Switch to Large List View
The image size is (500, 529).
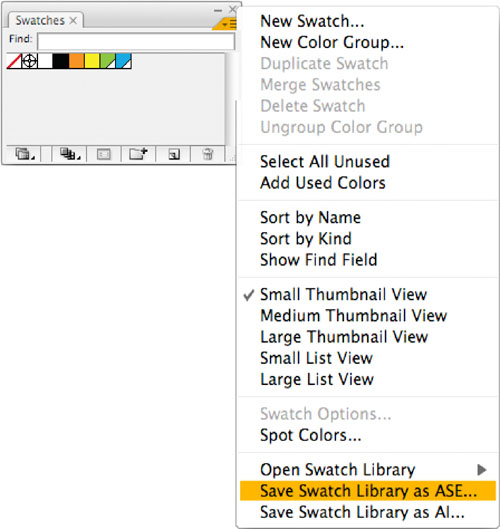pyautogui.click(x=317, y=380)
